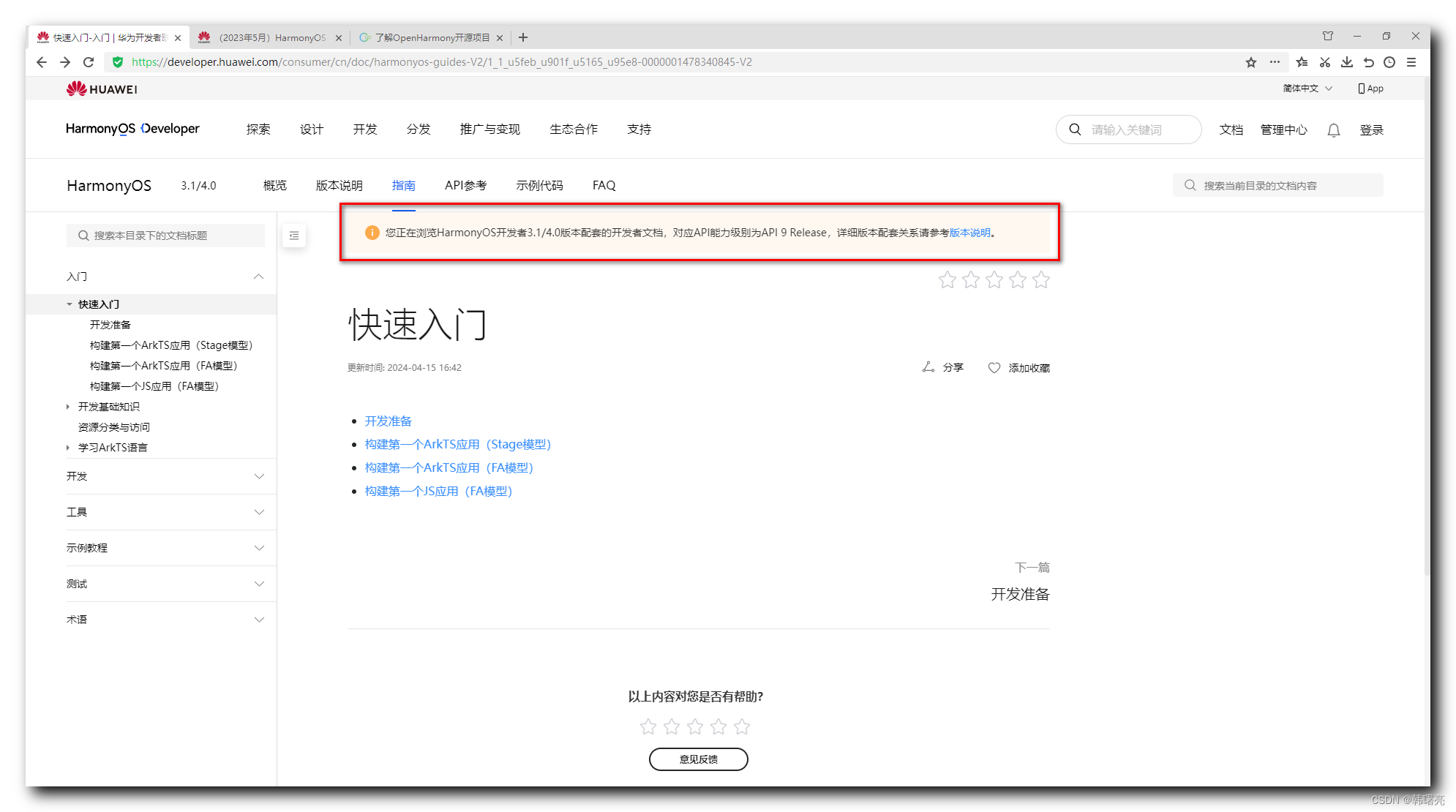Screen dimensions: 1456x812
Task: Switch to the 版本说明 tab
Action: 339,186
